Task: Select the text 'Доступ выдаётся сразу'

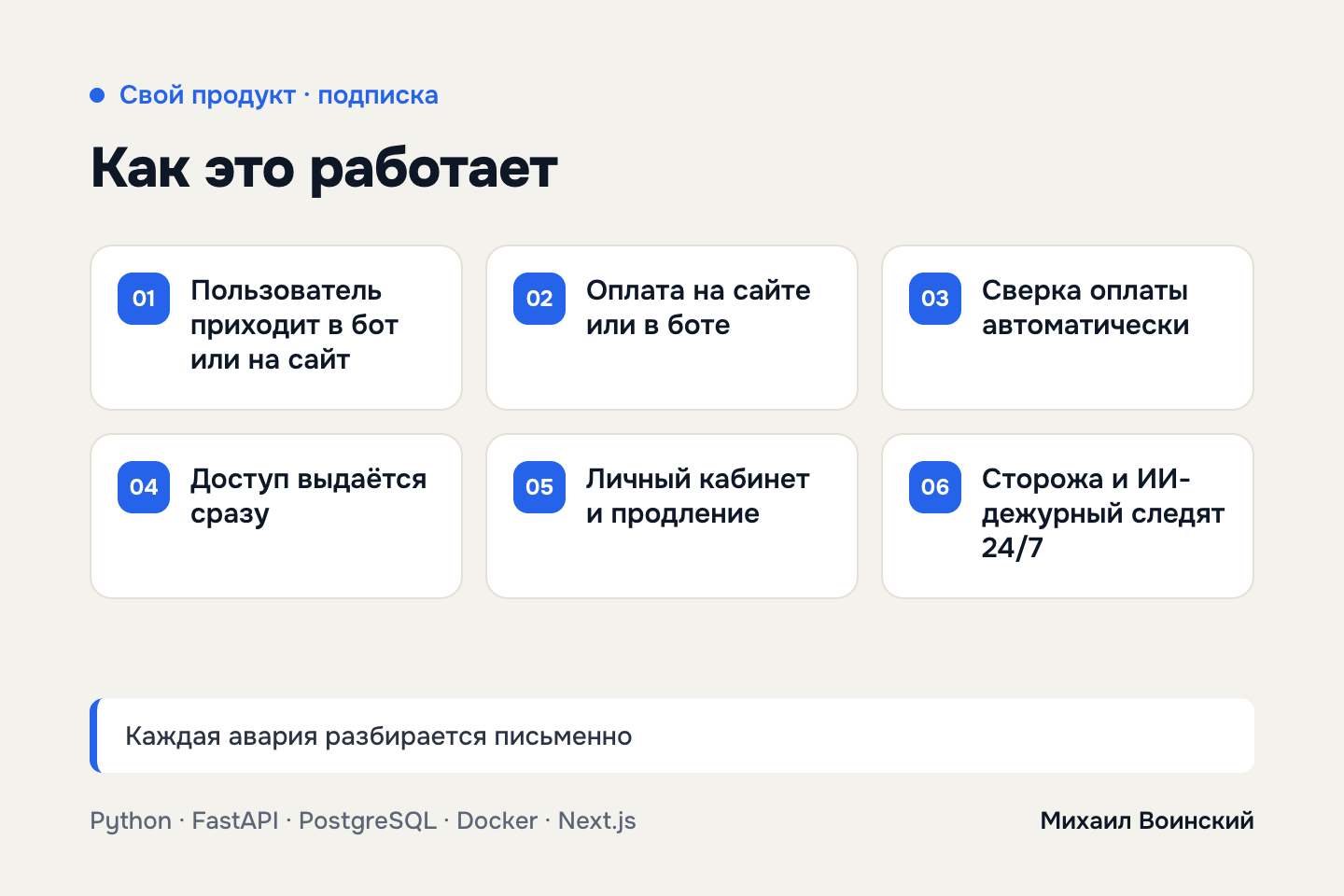Action: [x=308, y=497]
